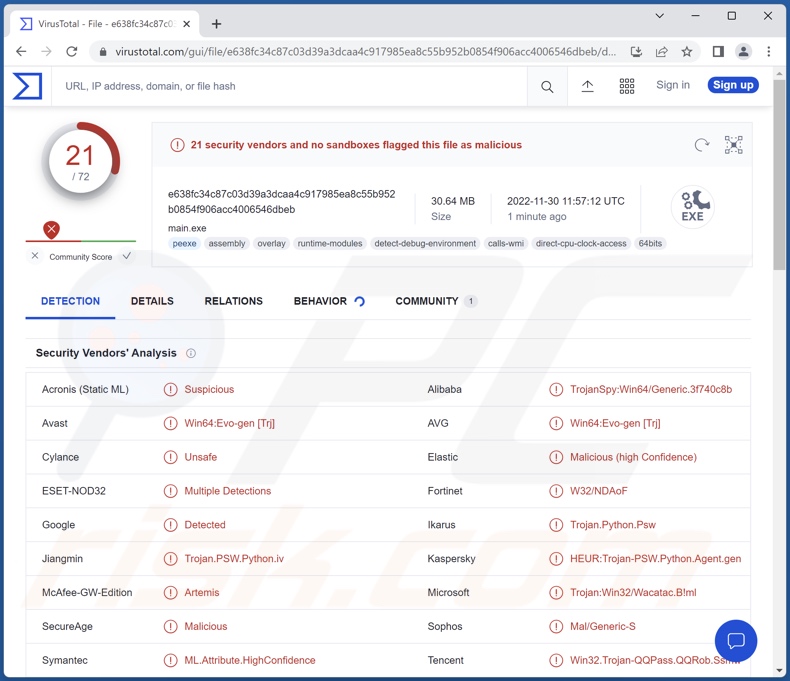Open the apps grid icon

(627, 86)
